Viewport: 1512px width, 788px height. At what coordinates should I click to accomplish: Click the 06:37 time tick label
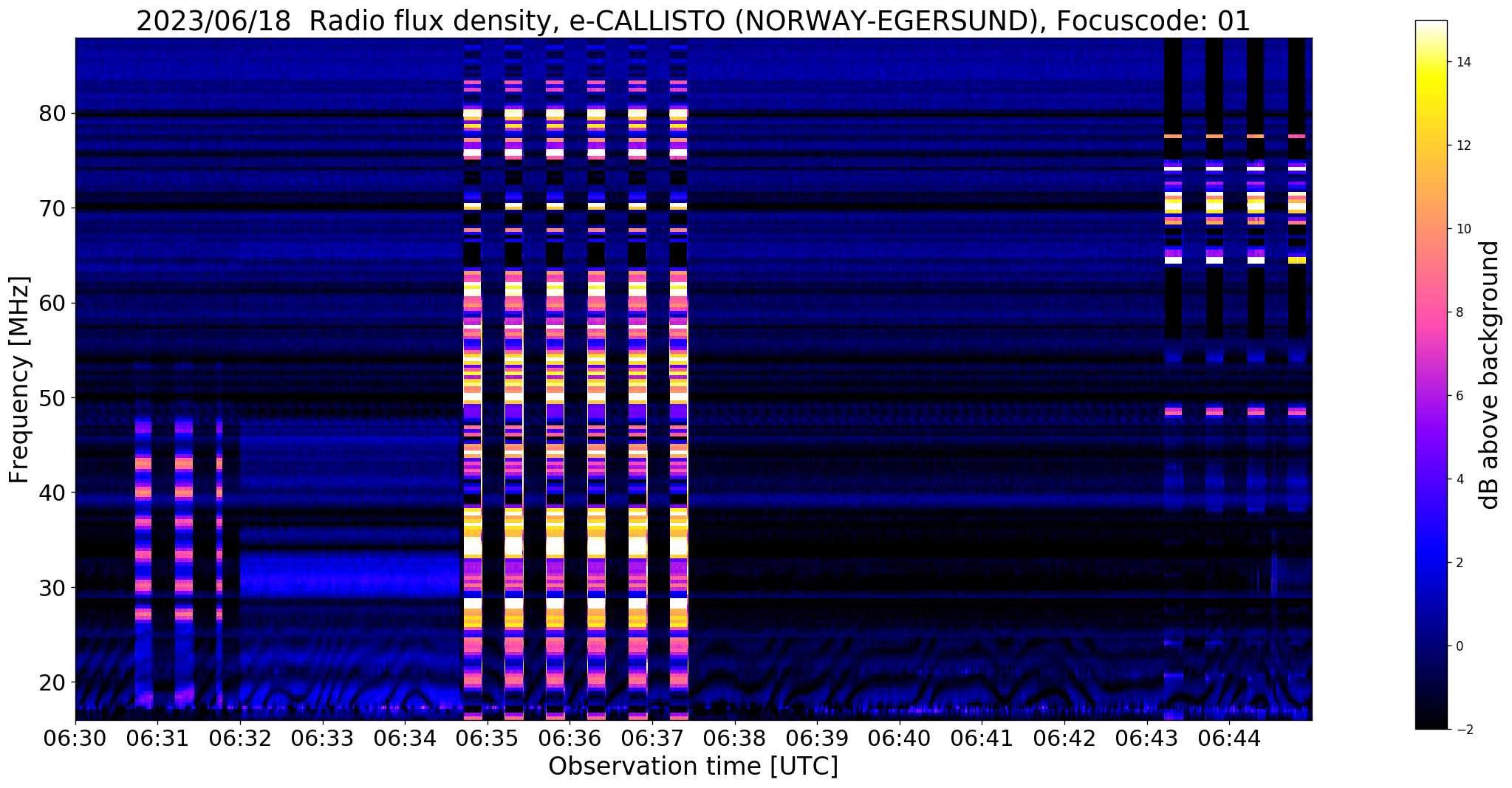(x=652, y=739)
